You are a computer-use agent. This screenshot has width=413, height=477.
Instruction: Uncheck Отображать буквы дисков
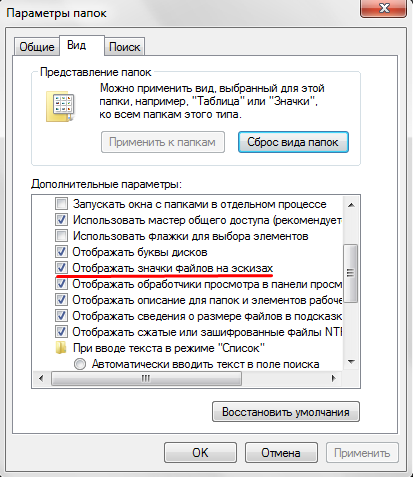61,252
